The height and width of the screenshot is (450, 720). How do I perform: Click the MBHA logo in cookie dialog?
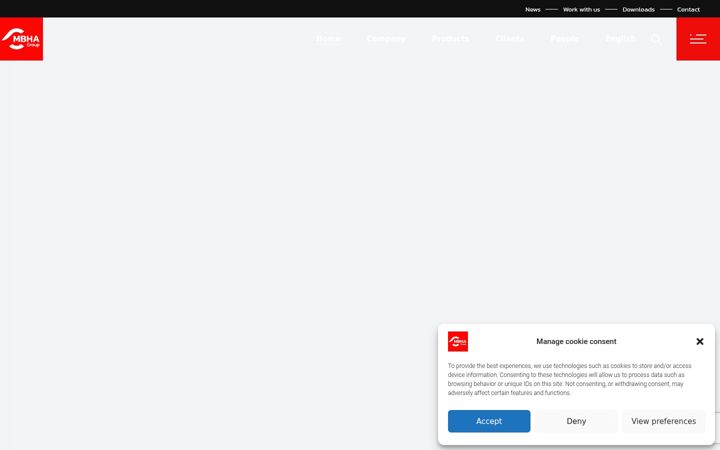click(458, 341)
